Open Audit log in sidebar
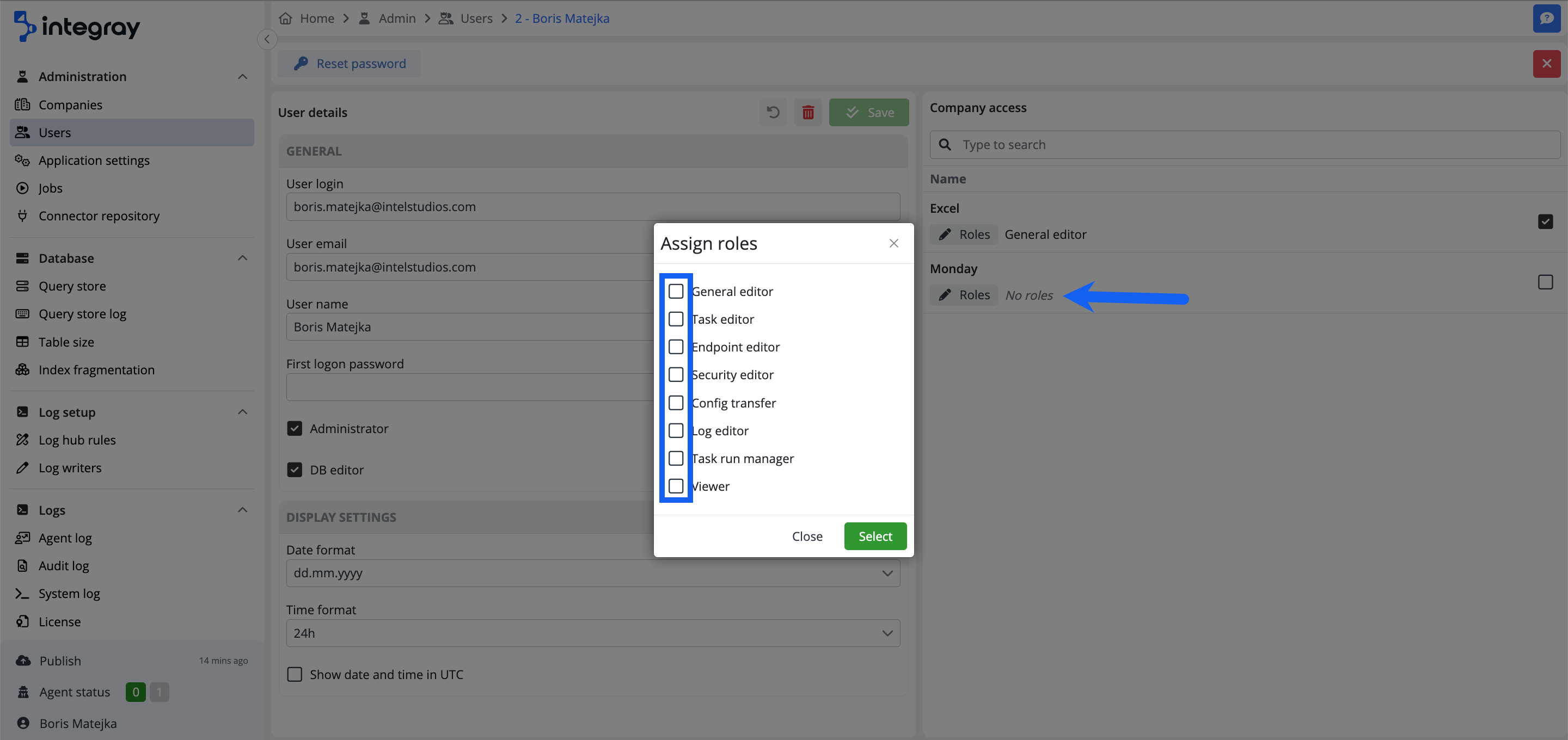 coord(63,566)
